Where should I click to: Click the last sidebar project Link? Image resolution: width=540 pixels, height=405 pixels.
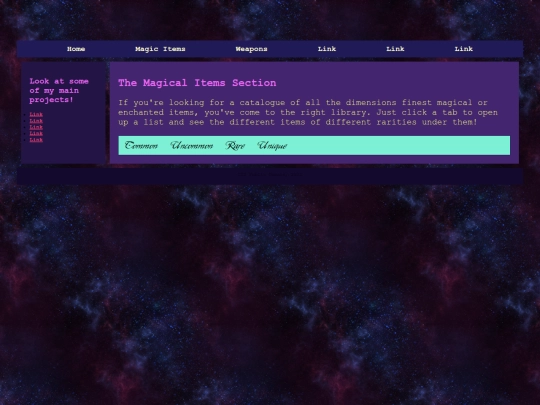[36, 139]
